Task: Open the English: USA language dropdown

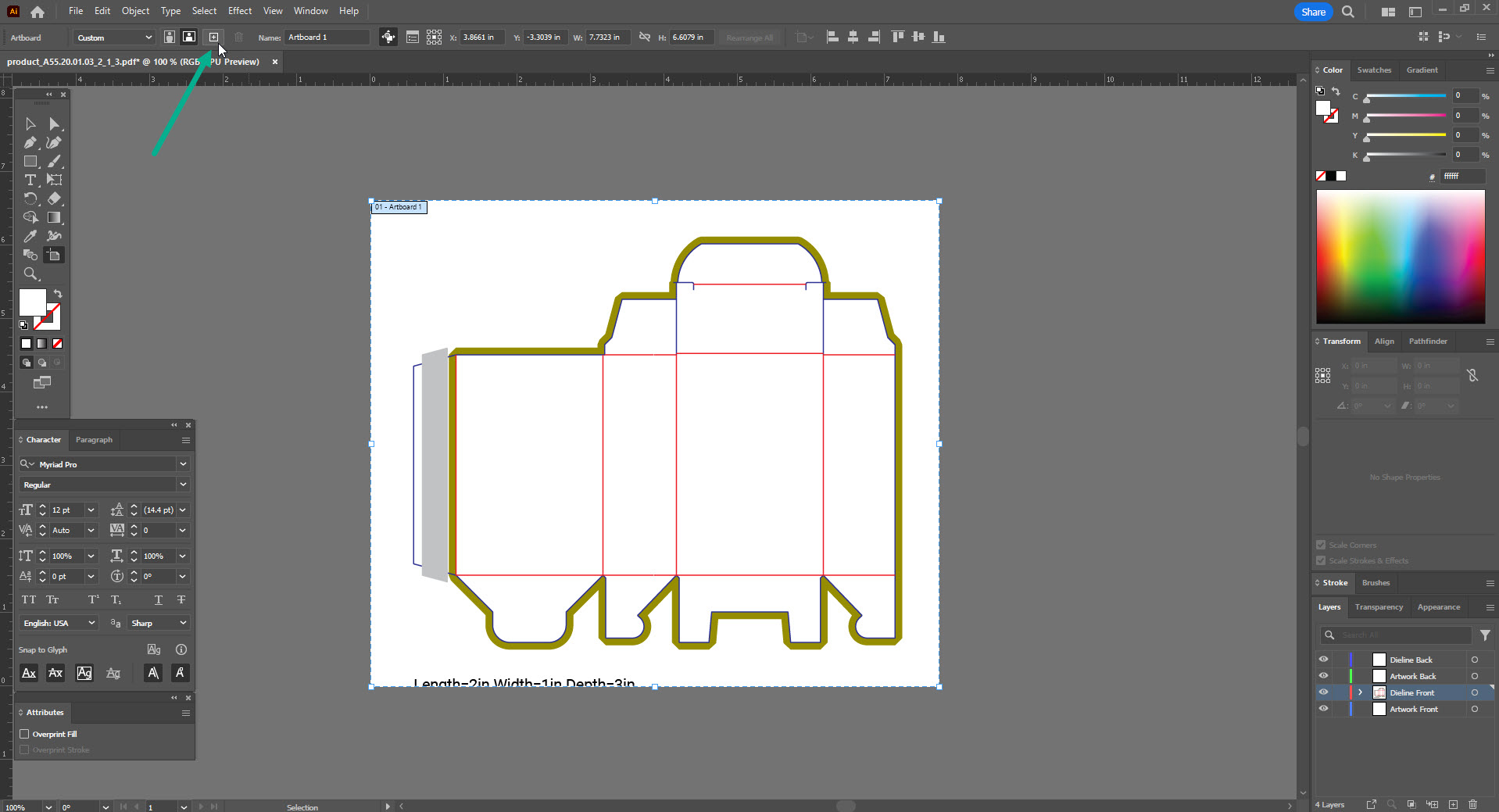Action: click(x=59, y=623)
